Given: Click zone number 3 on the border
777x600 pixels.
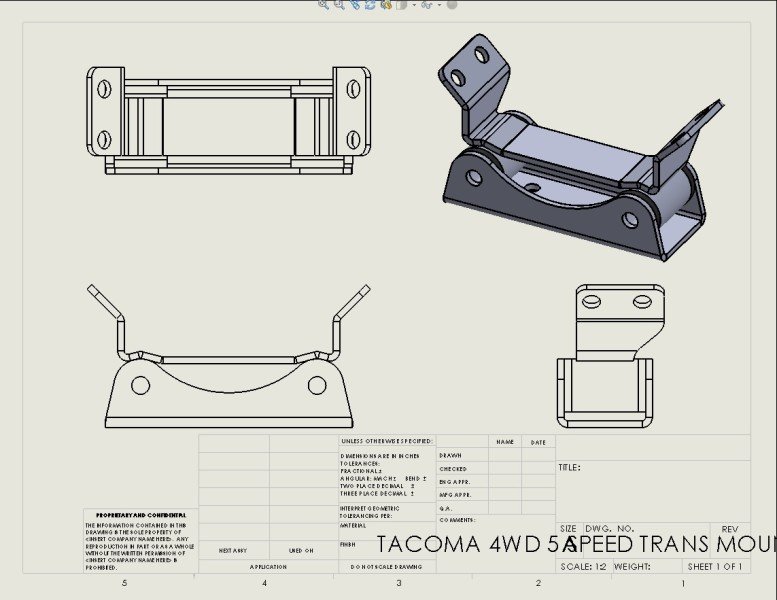Looking at the screenshot, I should point(399,583).
